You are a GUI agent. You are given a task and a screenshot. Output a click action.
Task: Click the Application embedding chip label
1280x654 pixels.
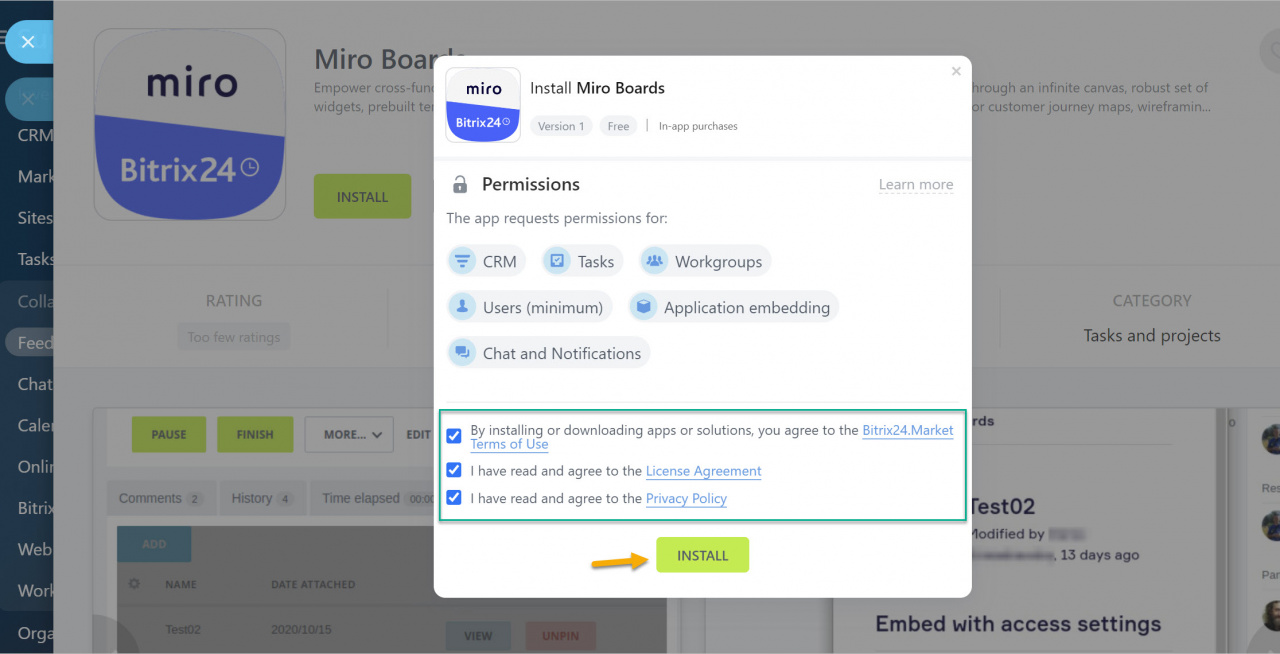tap(747, 308)
